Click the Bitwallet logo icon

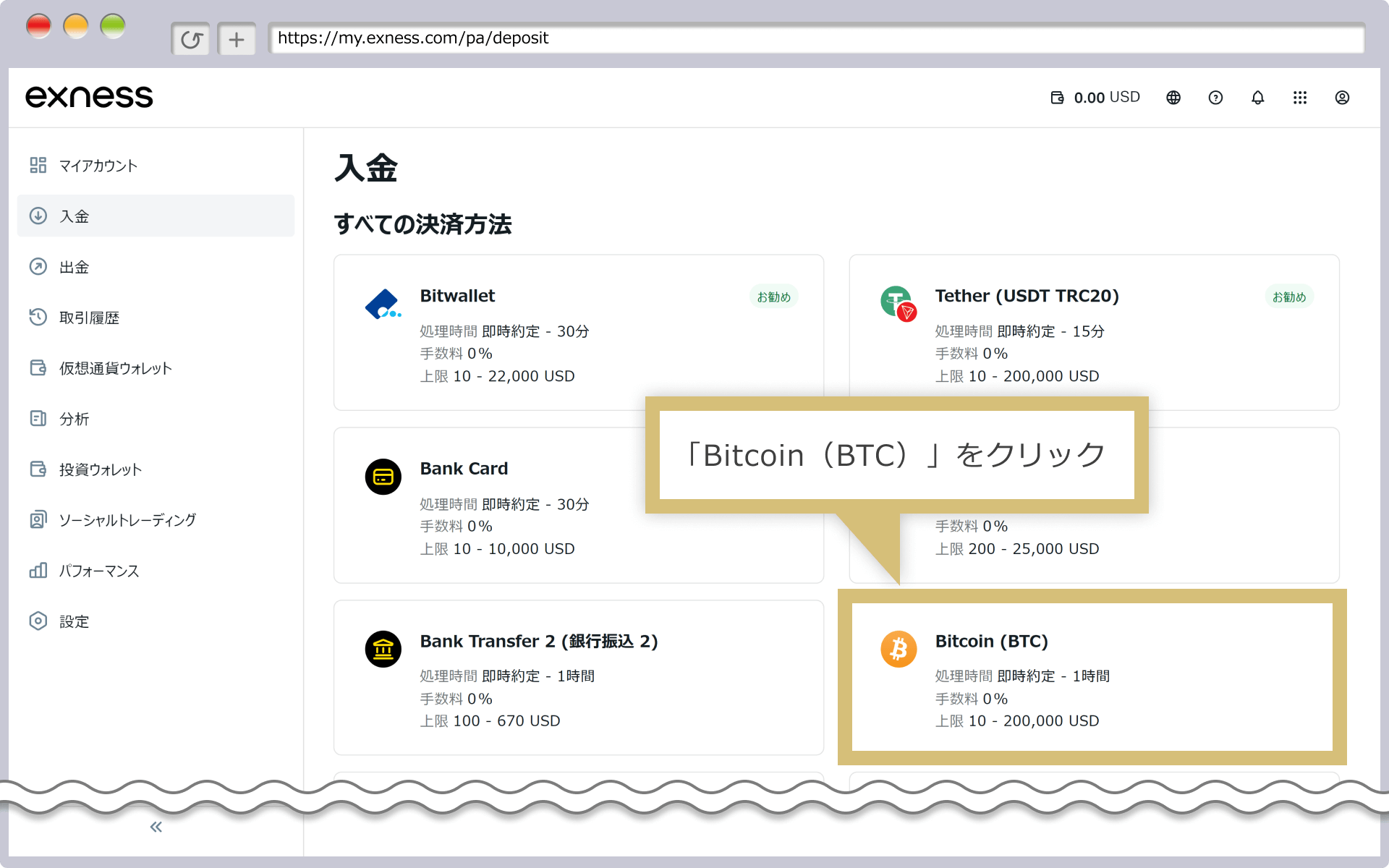pos(383,305)
